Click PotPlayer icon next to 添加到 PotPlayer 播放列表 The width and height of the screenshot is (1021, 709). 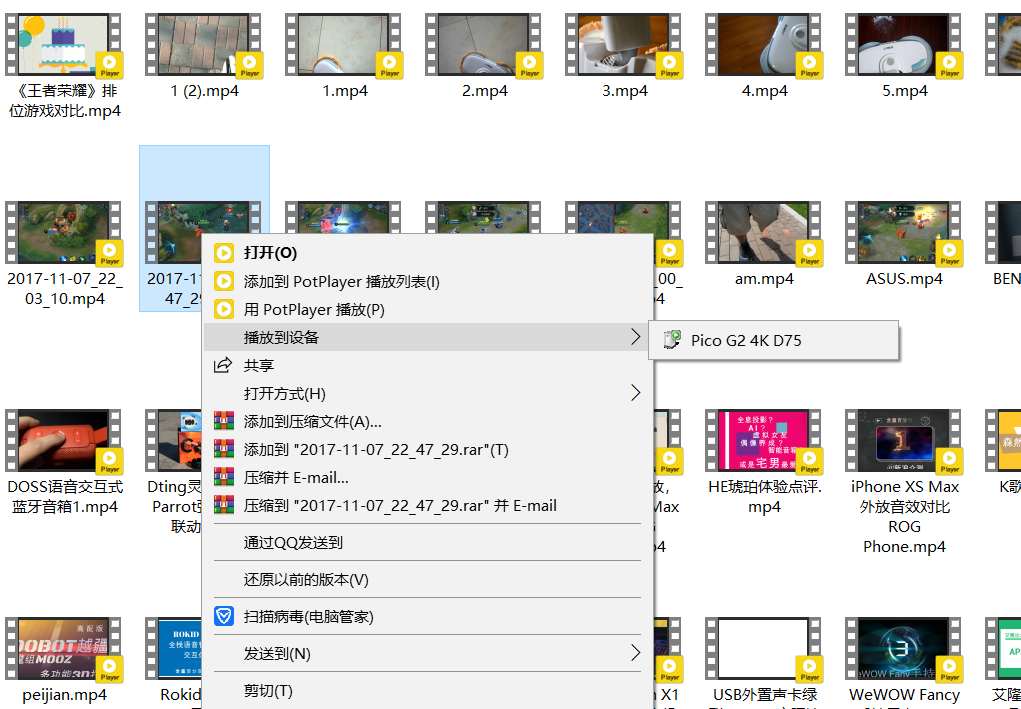[x=224, y=282]
